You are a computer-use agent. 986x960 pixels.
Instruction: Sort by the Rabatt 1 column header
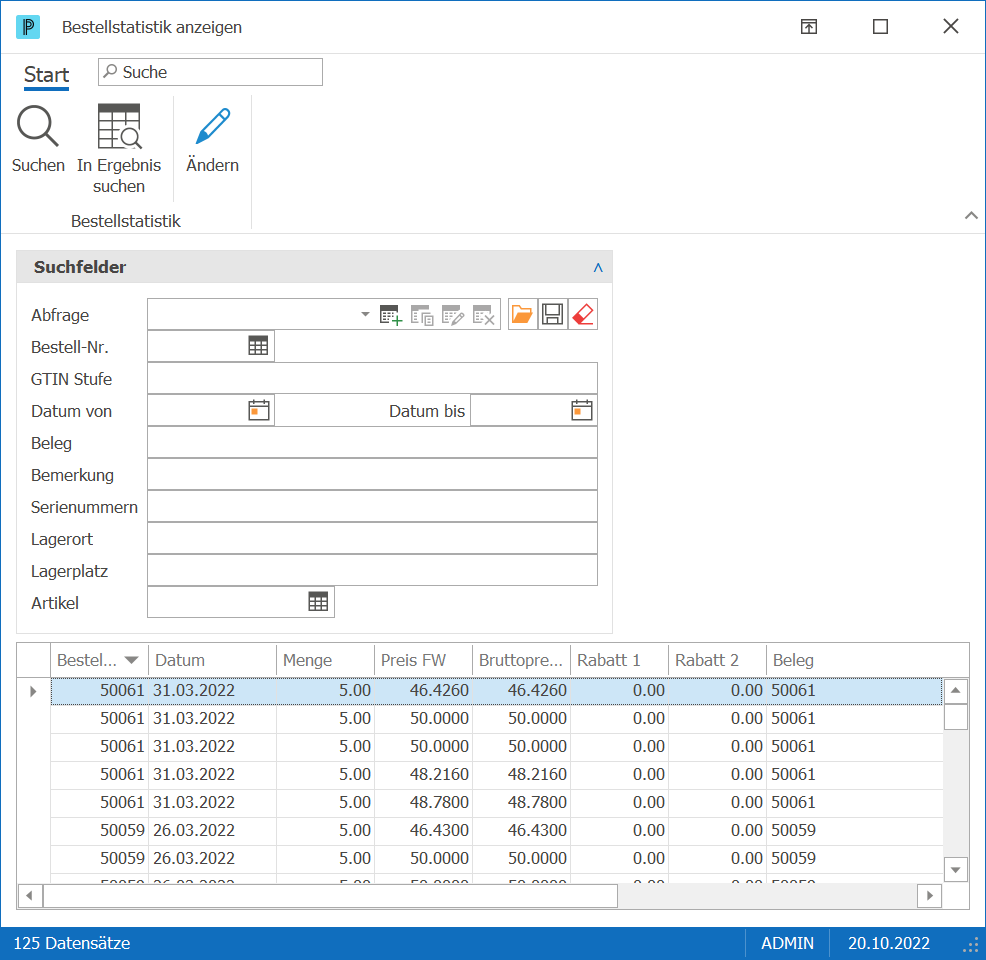619,660
